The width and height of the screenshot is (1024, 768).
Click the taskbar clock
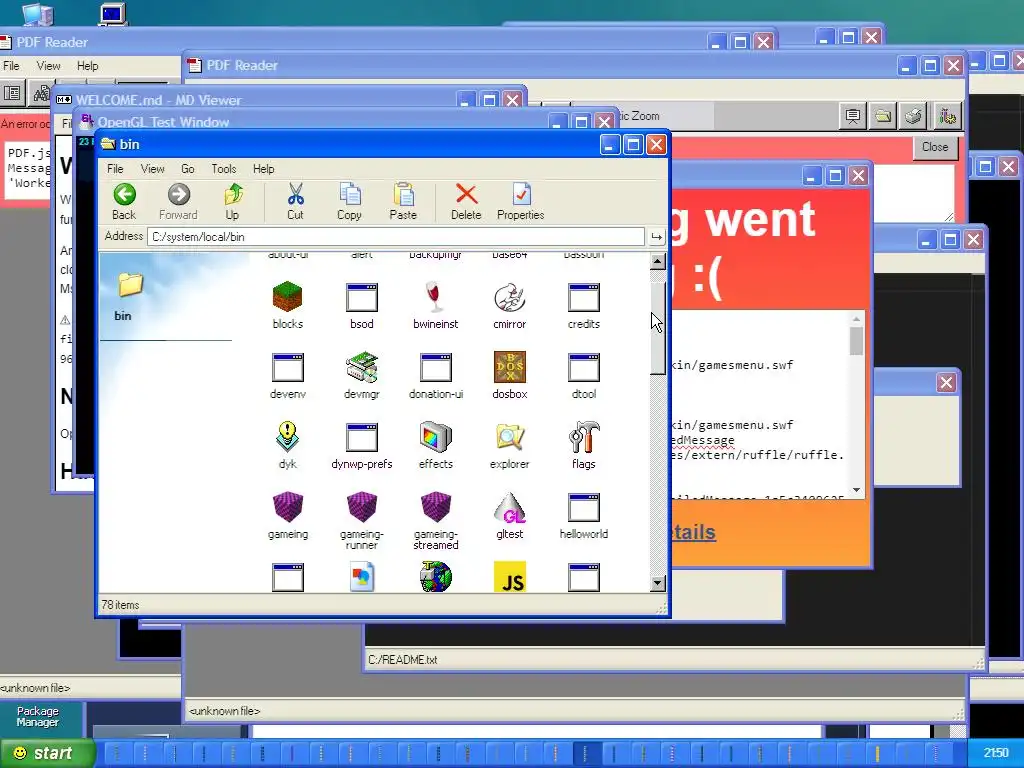[x=996, y=753]
